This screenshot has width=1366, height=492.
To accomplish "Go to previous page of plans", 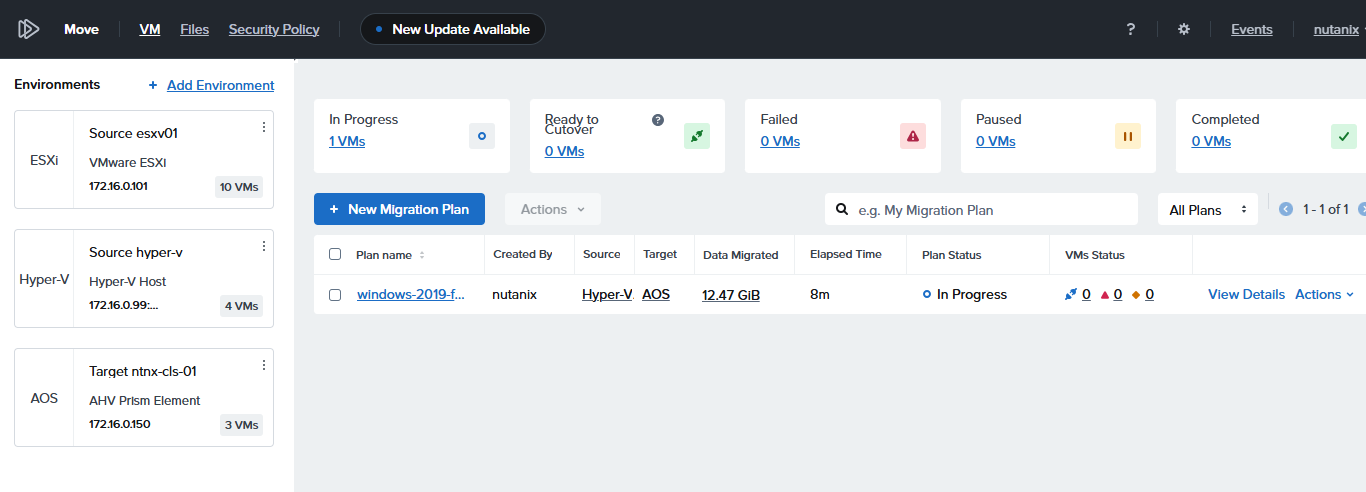I will (1286, 209).
